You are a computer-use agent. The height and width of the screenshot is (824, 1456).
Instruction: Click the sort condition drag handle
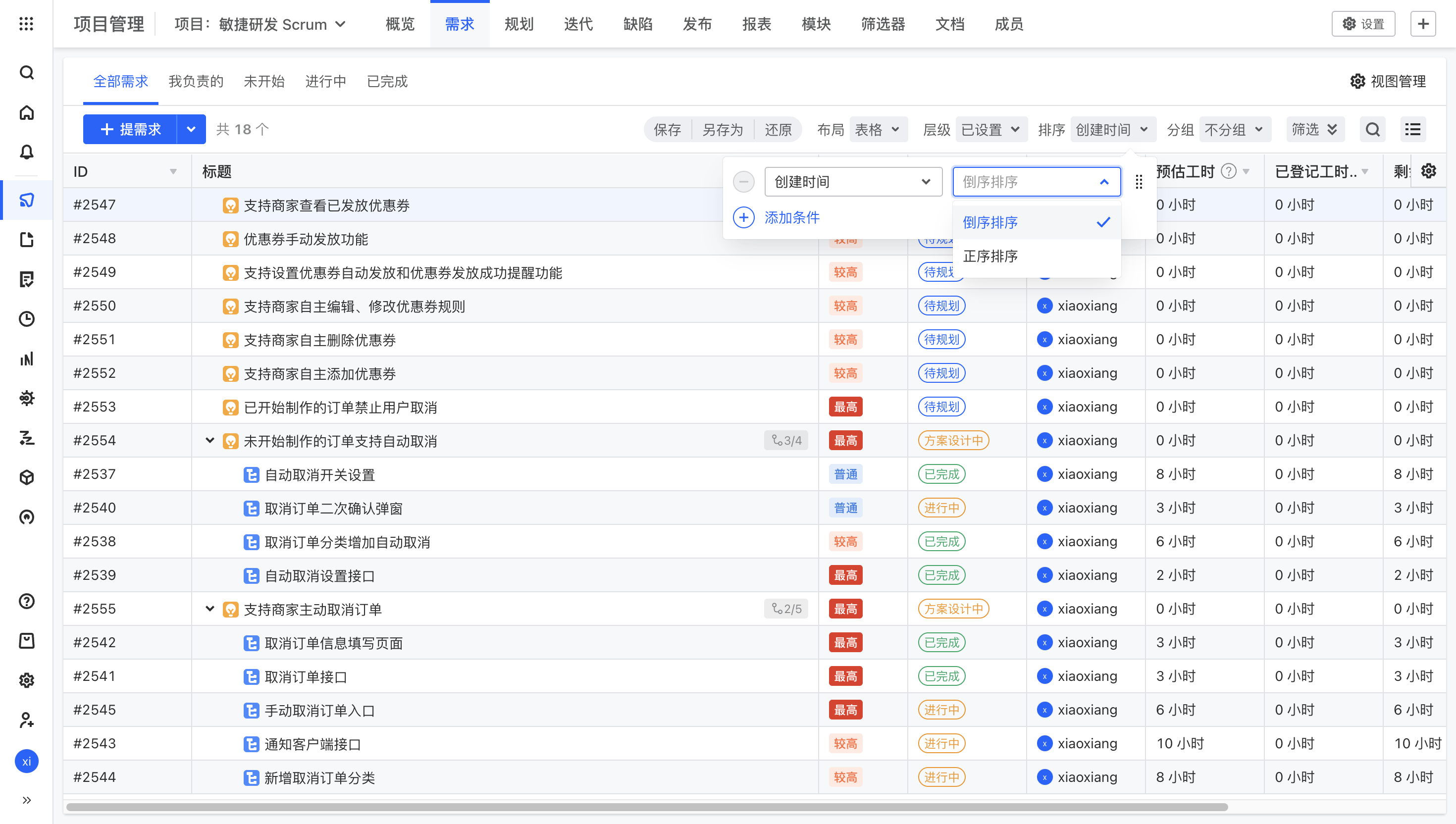click(x=1139, y=182)
